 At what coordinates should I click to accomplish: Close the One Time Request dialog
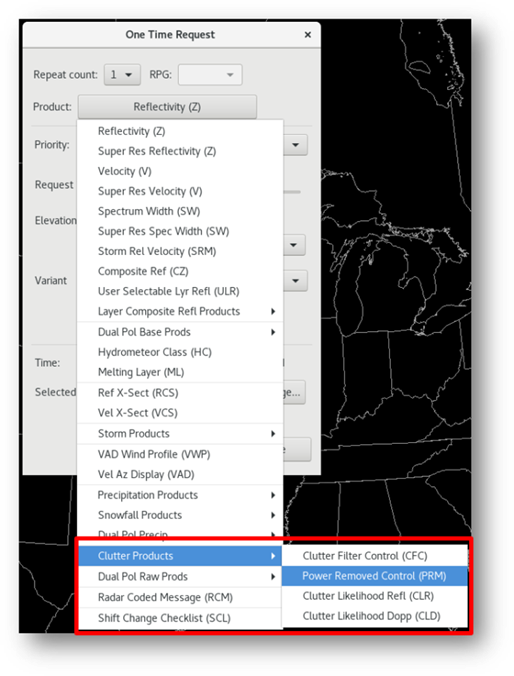coord(307,34)
